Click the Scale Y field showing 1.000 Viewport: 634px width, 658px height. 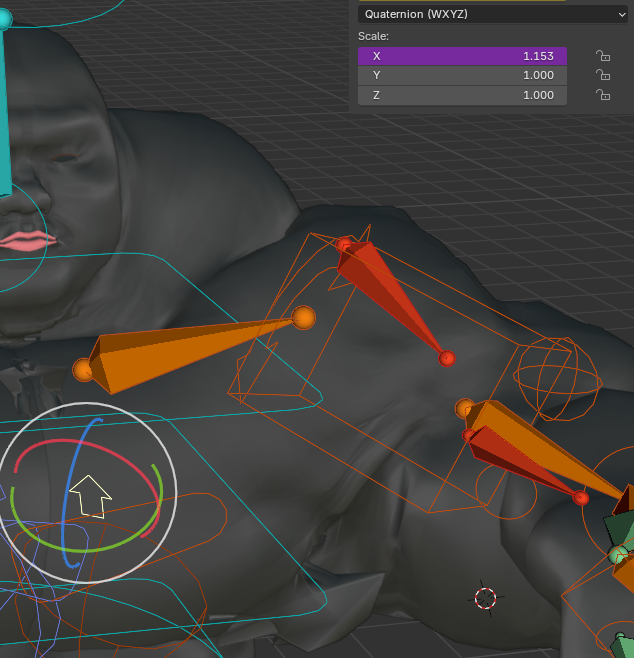(x=462, y=76)
